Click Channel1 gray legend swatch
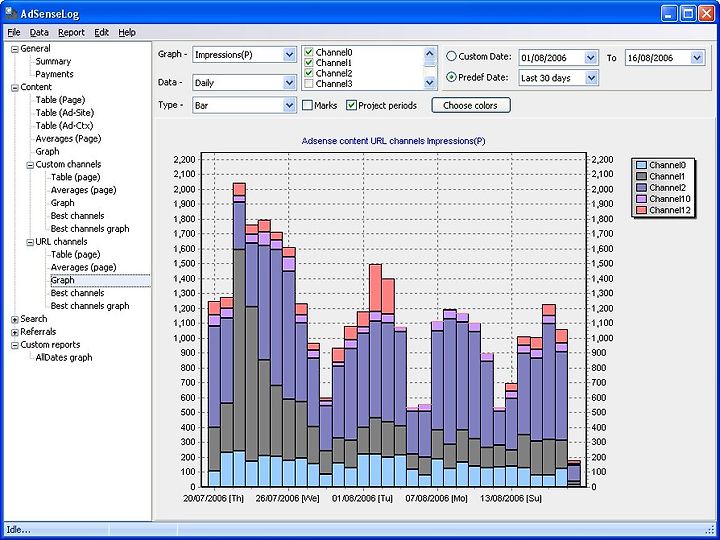The image size is (720, 540). [641, 176]
